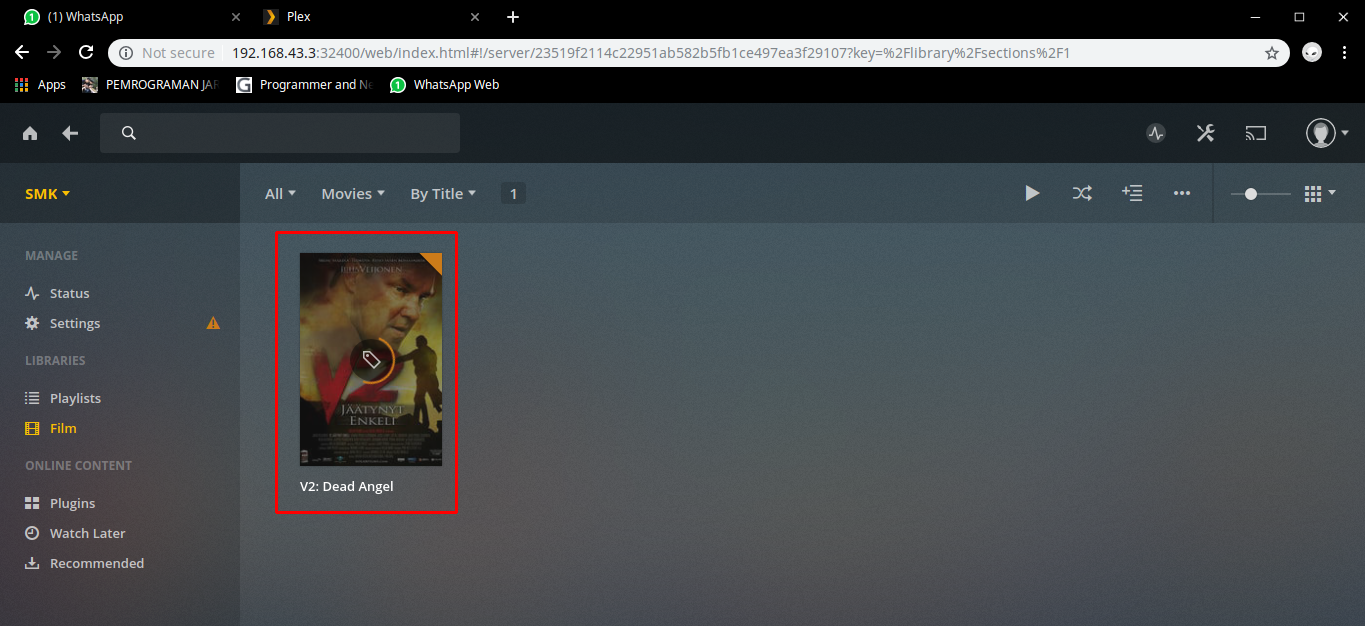Close the Plex browser tab

pos(475,17)
